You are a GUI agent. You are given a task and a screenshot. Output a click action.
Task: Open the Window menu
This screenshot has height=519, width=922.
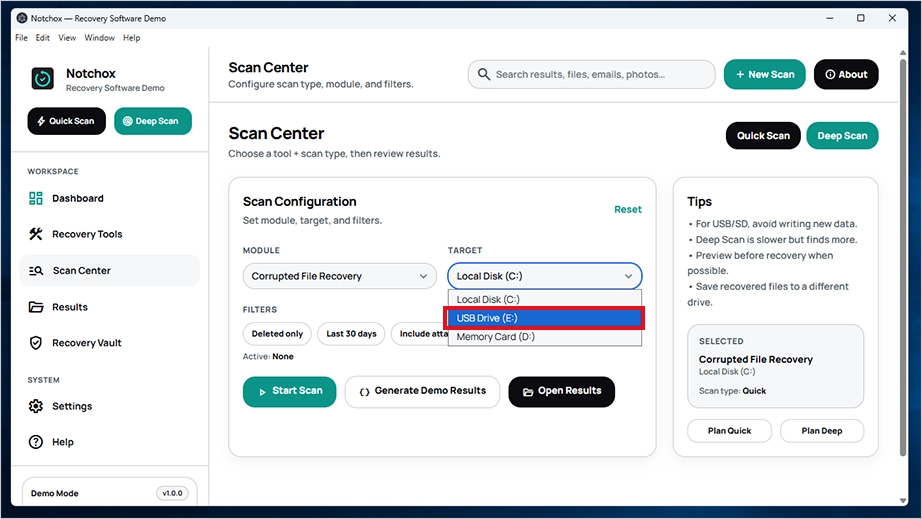point(99,38)
